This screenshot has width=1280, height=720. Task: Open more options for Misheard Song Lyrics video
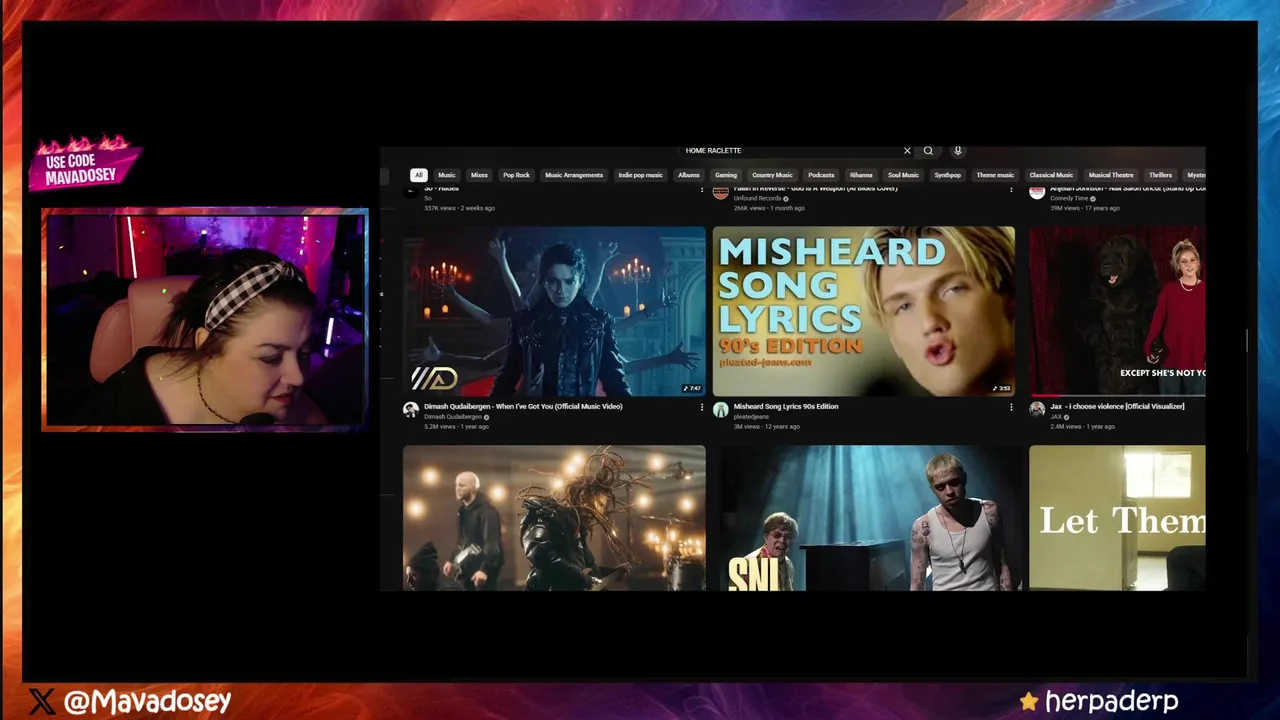click(1010, 407)
